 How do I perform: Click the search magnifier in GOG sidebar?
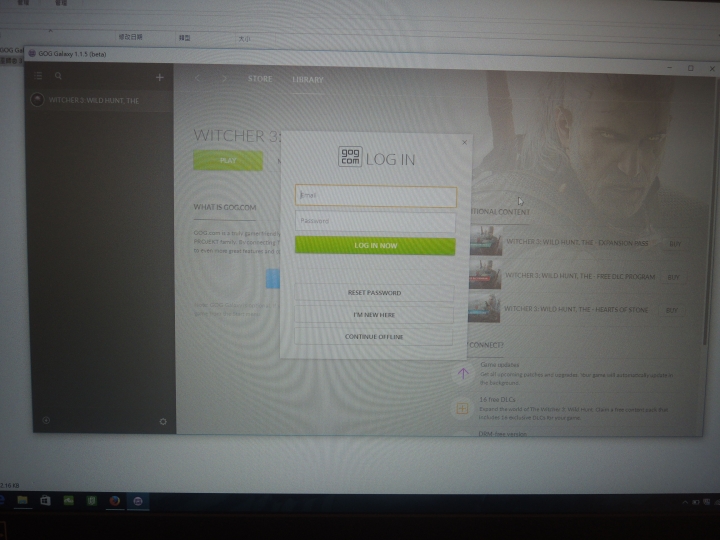click(x=58, y=76)
